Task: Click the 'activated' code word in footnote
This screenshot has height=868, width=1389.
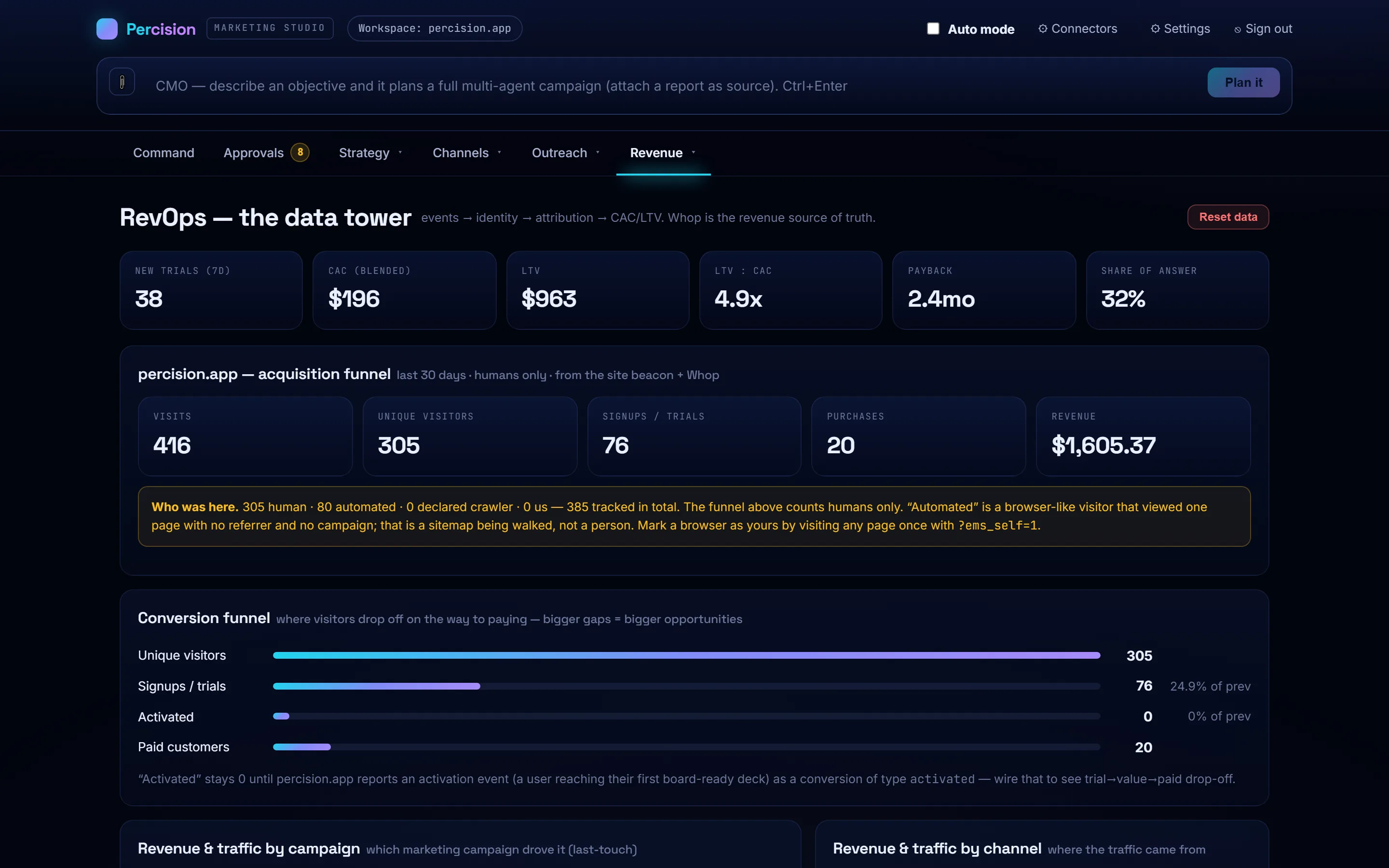Action: (x=942, y=779)
